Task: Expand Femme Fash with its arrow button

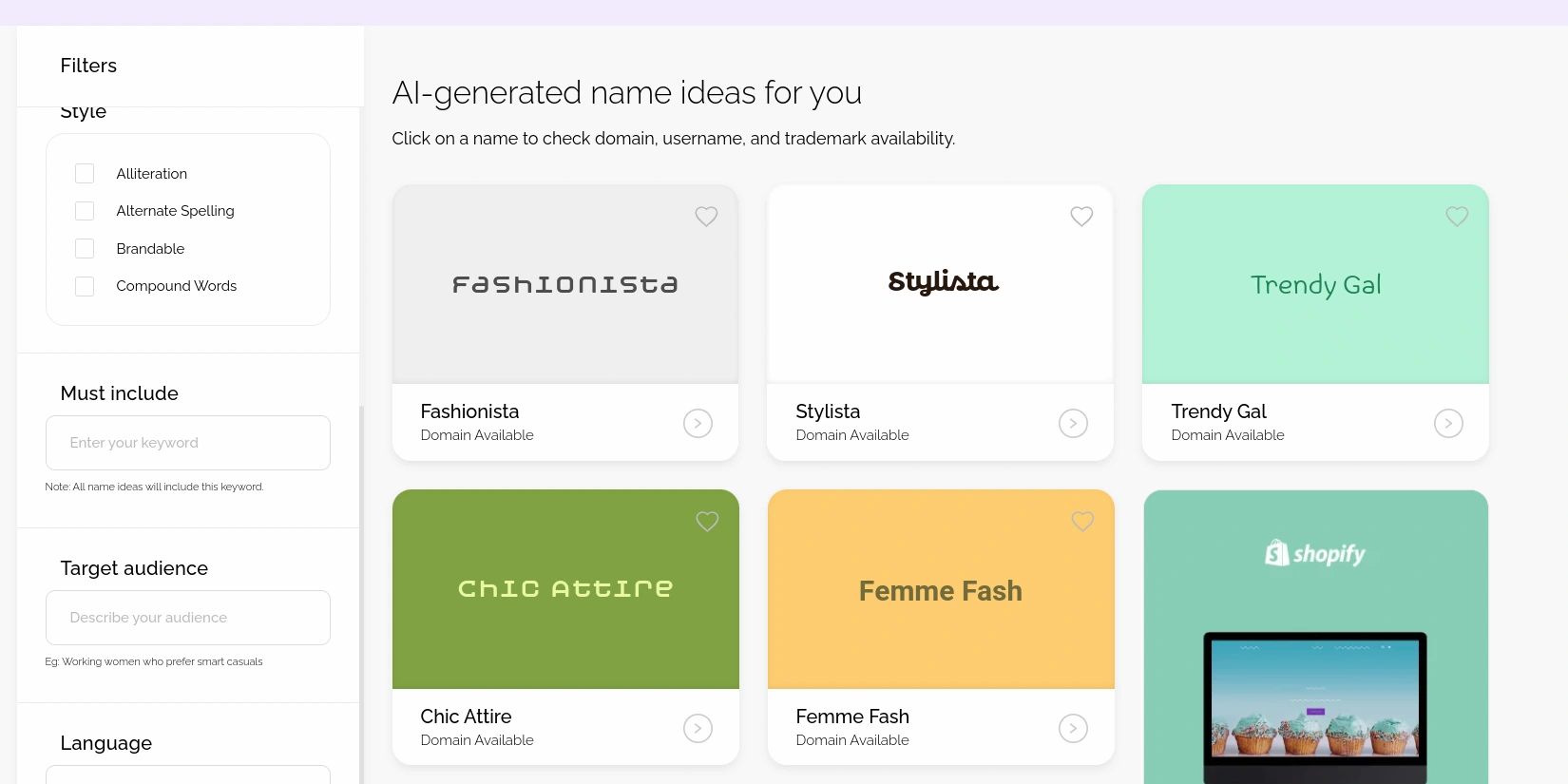Action: coord(1073,728)
